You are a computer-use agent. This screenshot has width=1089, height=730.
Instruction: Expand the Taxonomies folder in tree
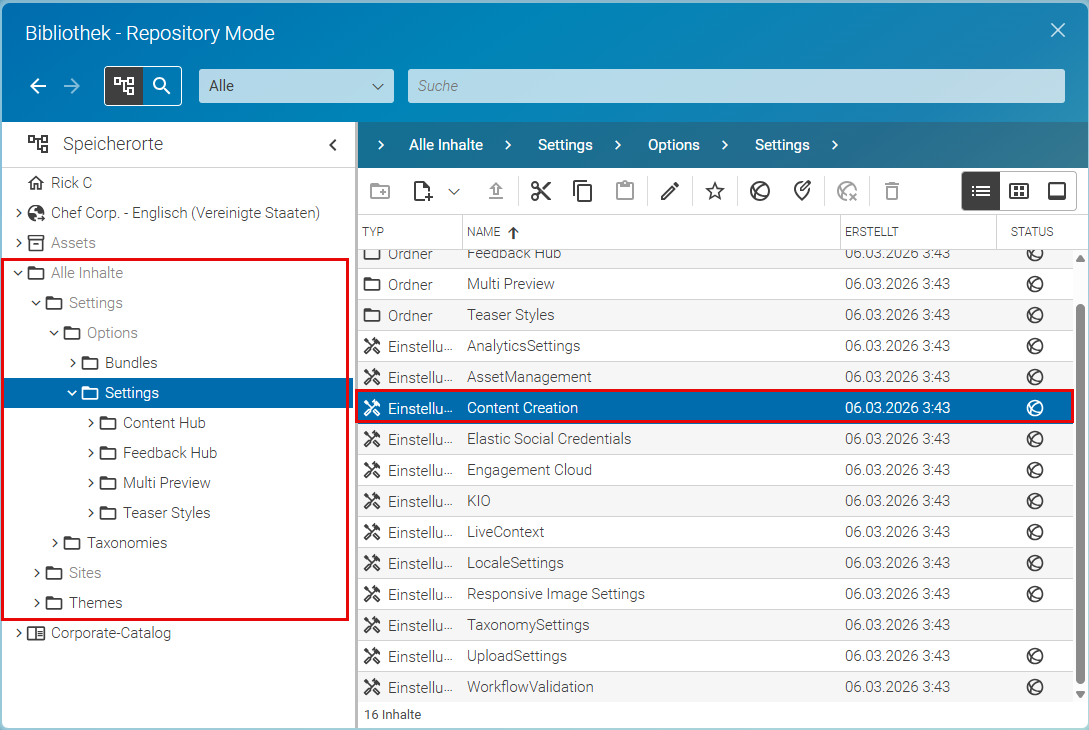click(x=55, y=543)
